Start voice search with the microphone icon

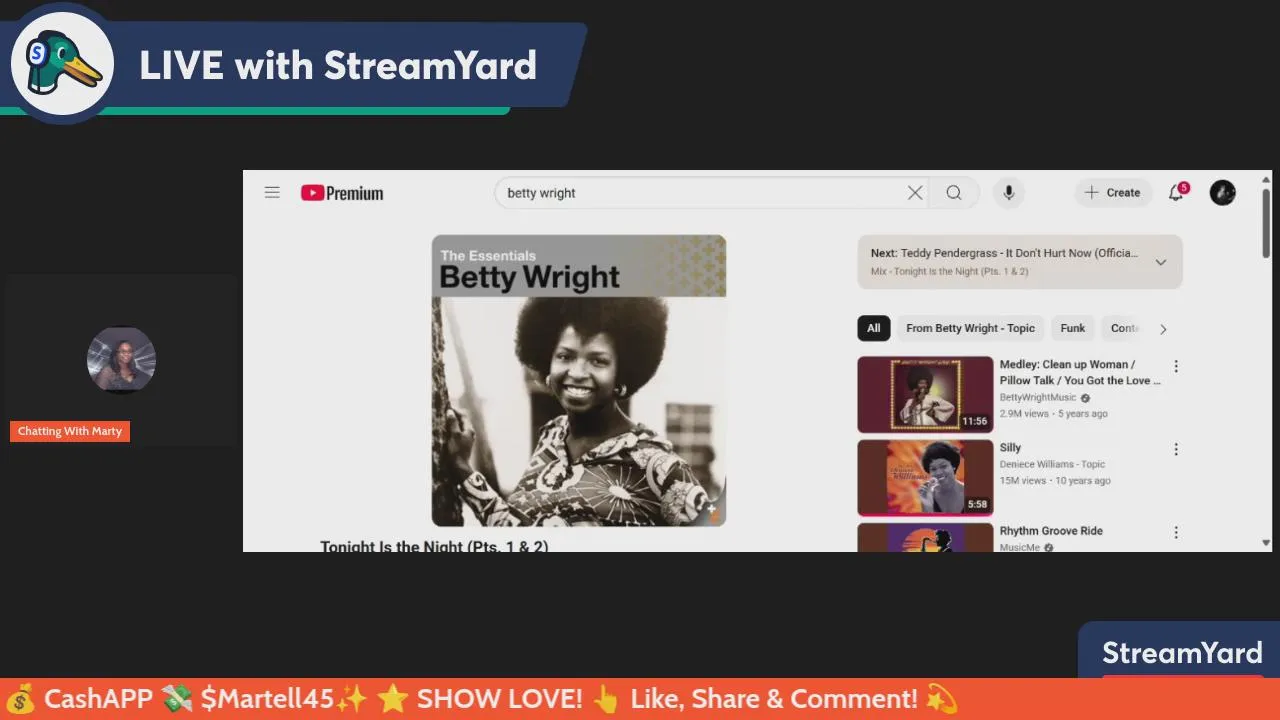pyautogui.click(x=1008, y=193)
